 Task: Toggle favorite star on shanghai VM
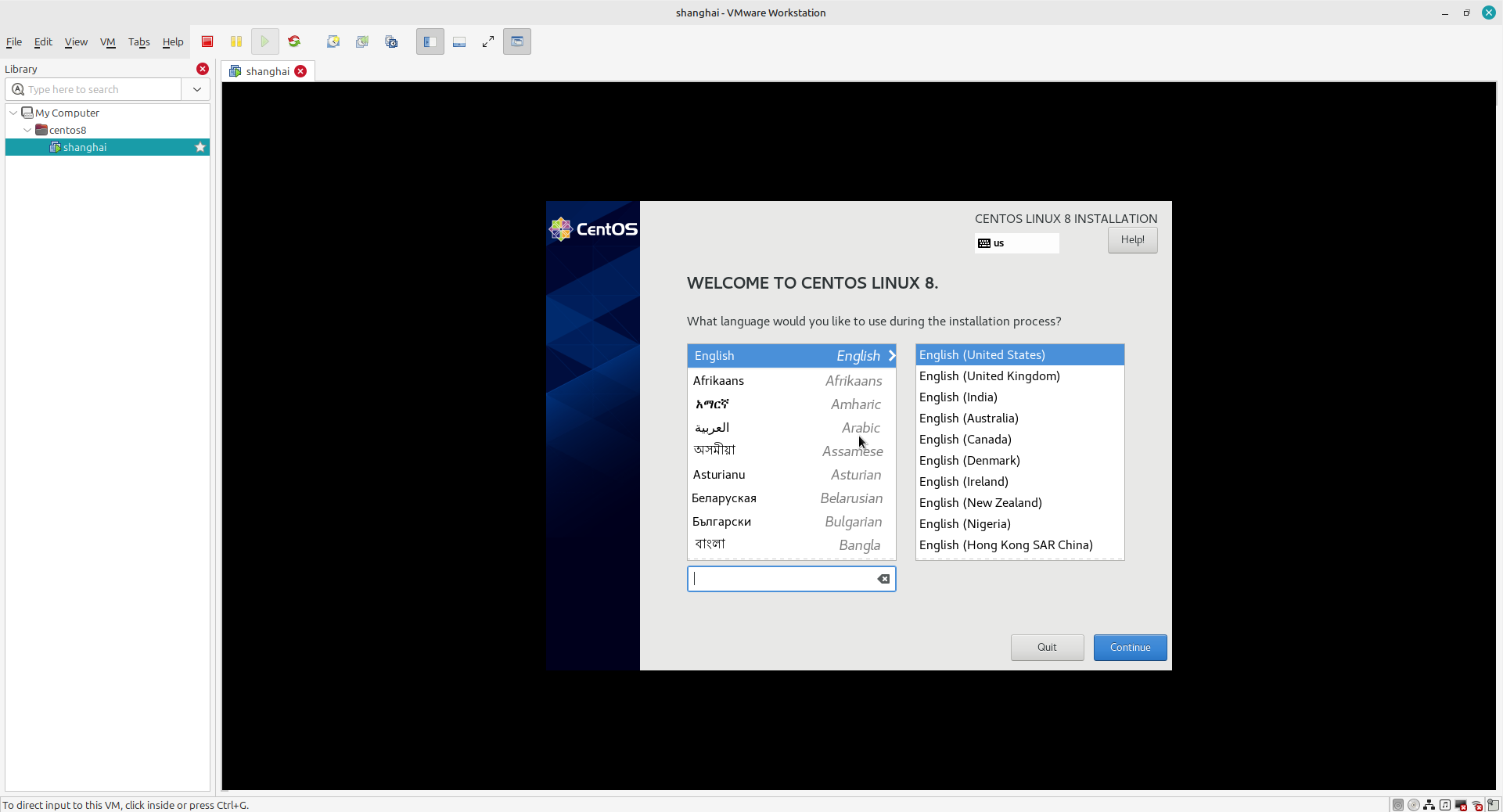pos(200,147)
